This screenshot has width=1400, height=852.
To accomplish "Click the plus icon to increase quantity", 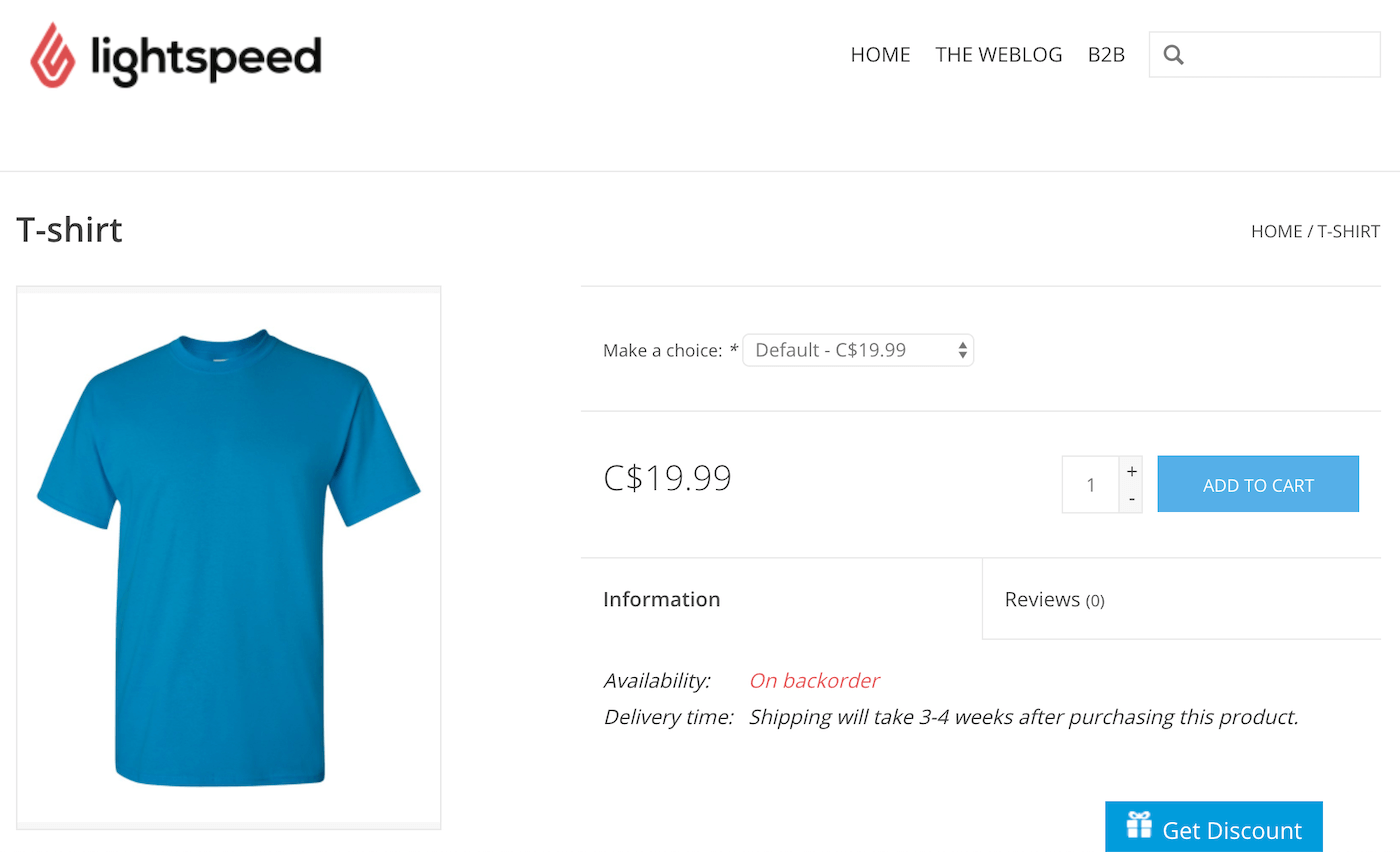I will click(x=1131, y=470).
